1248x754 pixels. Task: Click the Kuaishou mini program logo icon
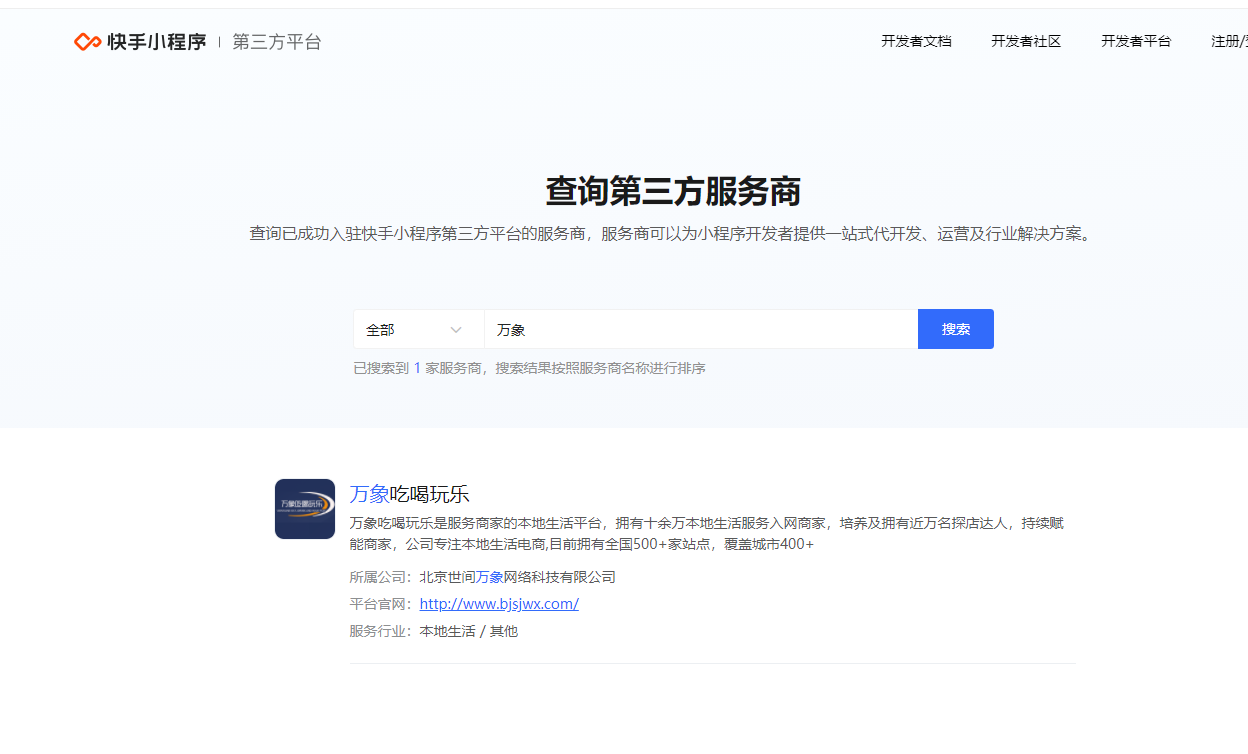pos(87,42)
